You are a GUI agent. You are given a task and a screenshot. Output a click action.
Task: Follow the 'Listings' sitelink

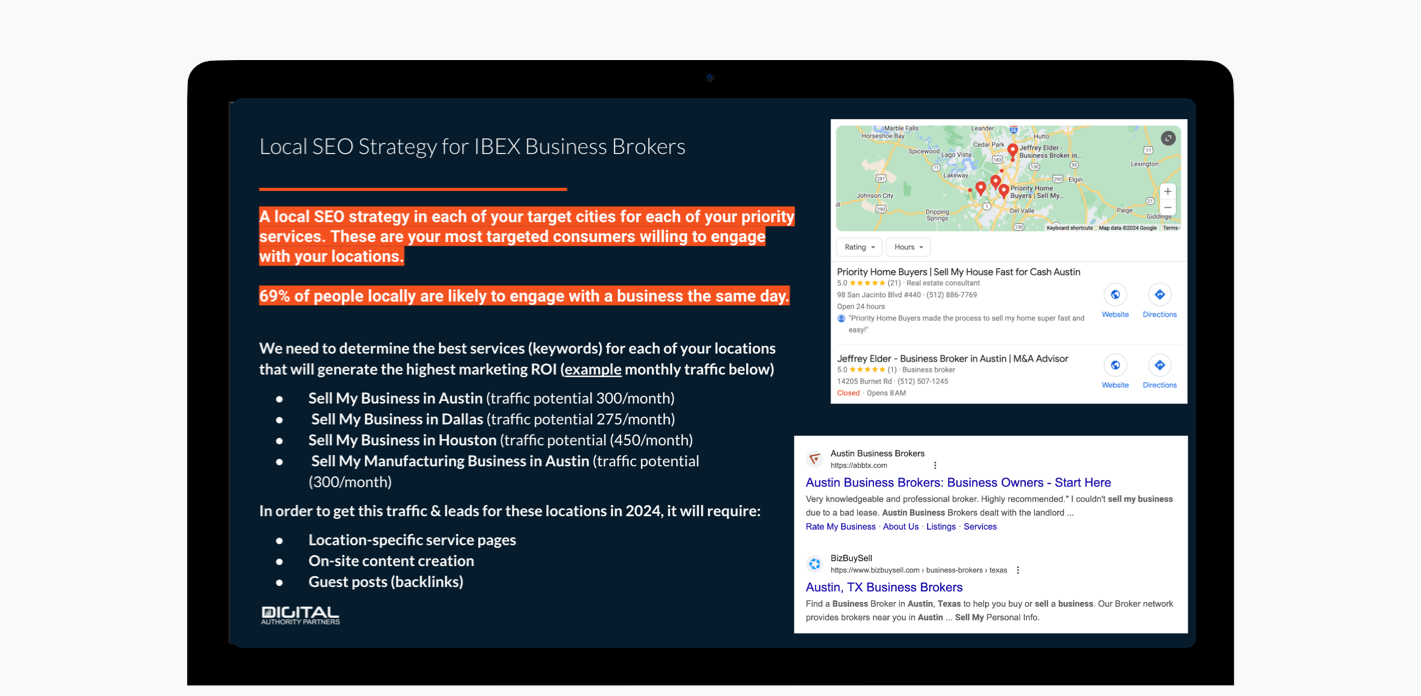pyautogui.click(x=941, y=527)
